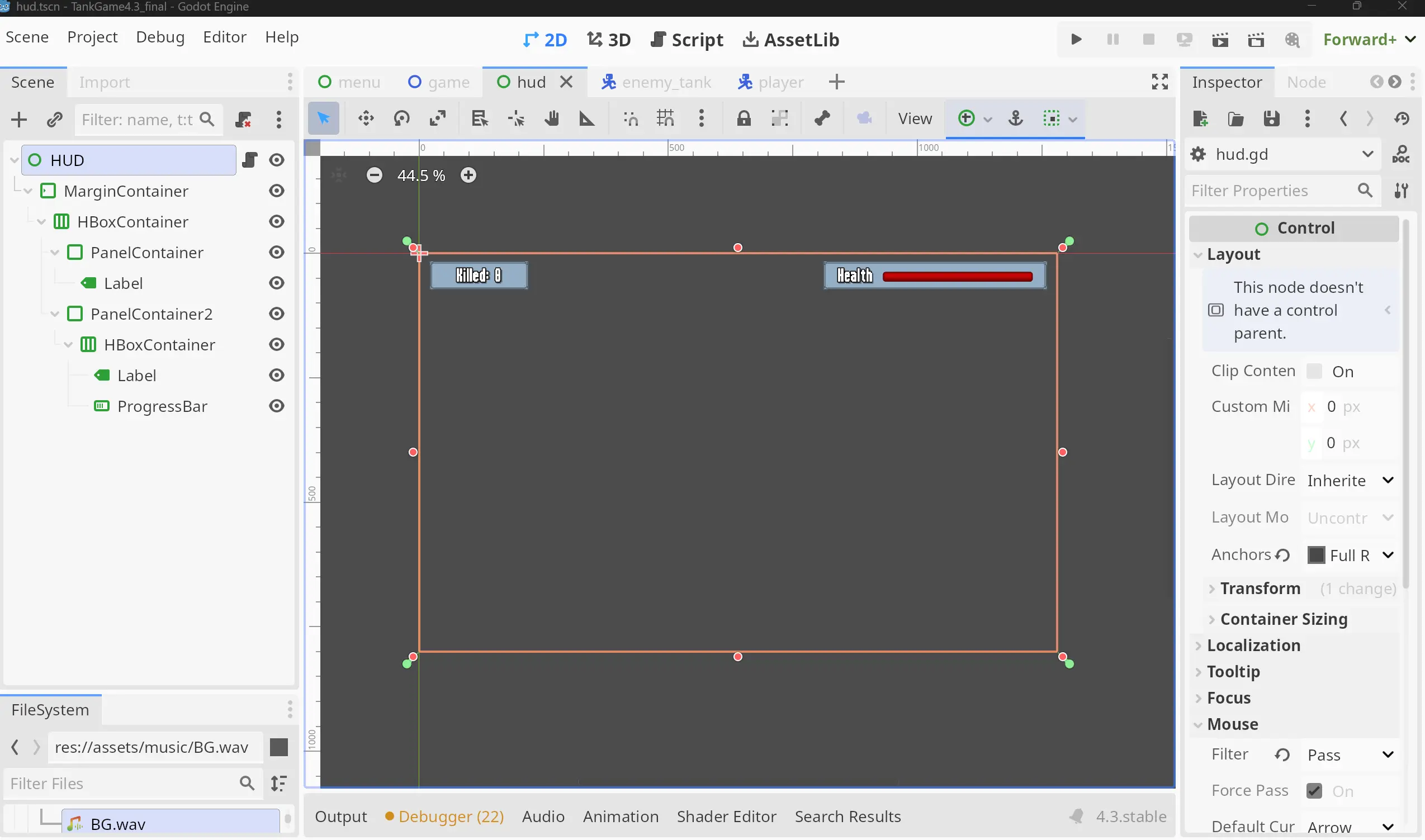Toggle visibility of HUD node
The height and width of the screenshot is (840, 1425).
(276, 160)
